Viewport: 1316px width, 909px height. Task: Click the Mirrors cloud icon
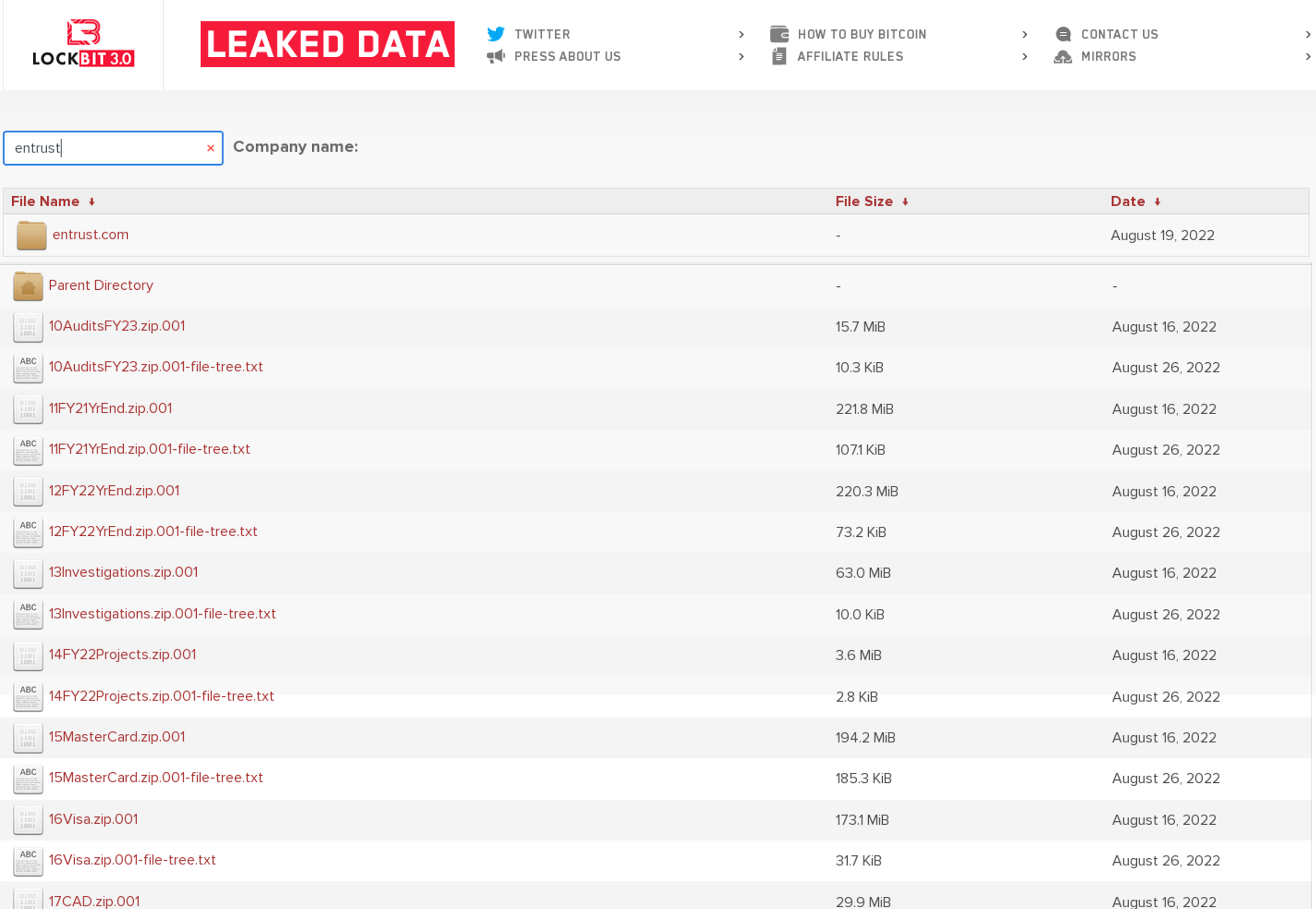(x=1062, y=56)
